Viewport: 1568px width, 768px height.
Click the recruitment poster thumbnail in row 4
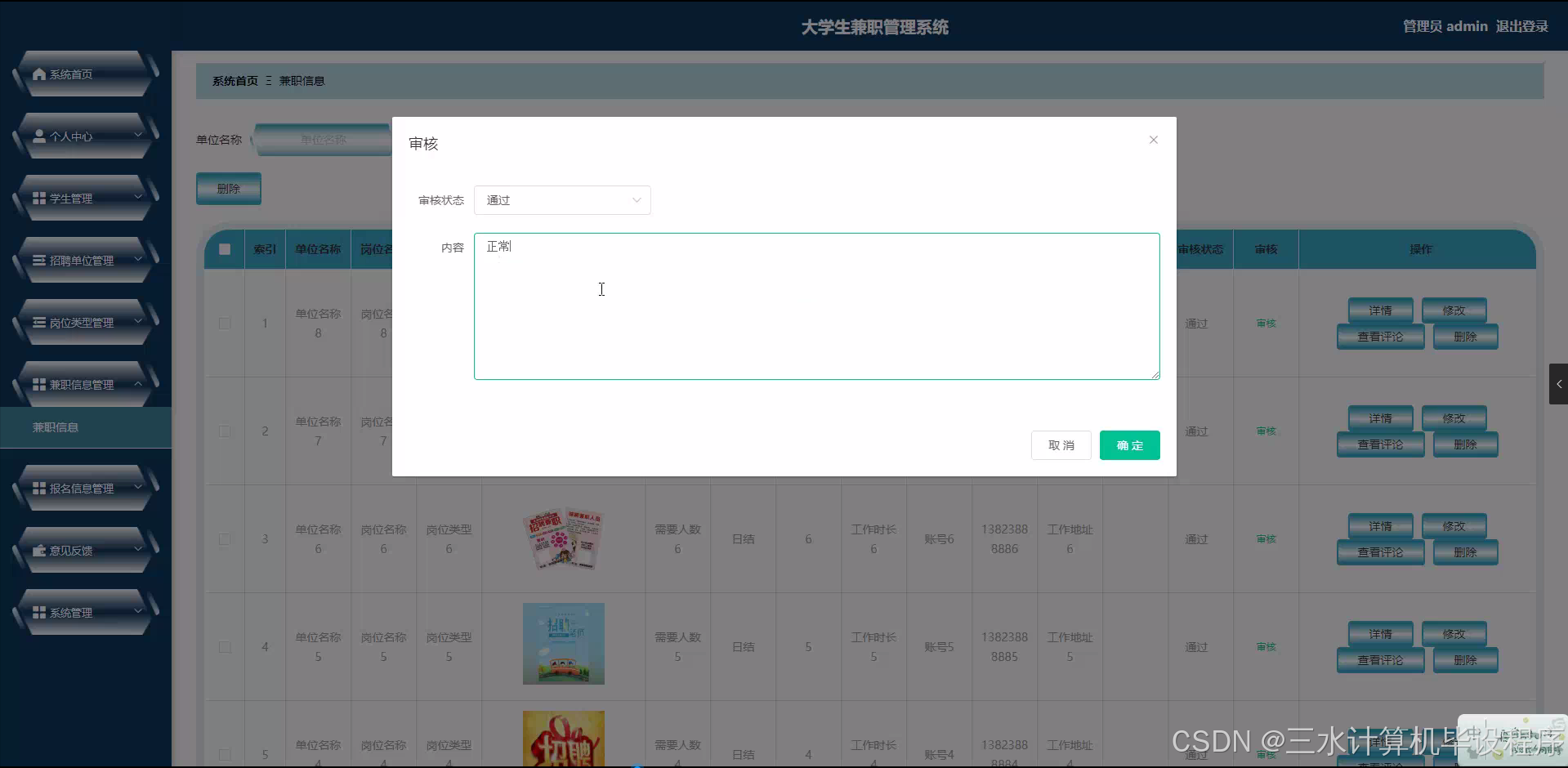click(563, 644)
